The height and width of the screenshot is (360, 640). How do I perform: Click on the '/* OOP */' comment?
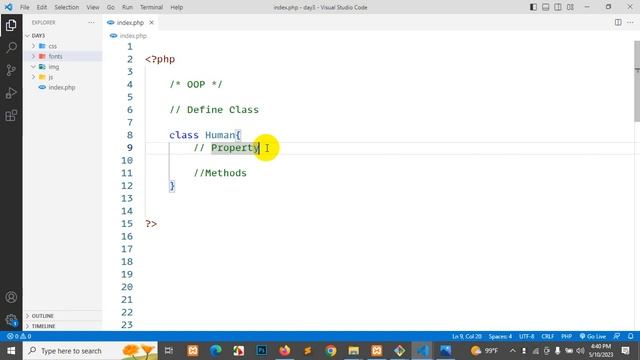(x=196, y=84)
